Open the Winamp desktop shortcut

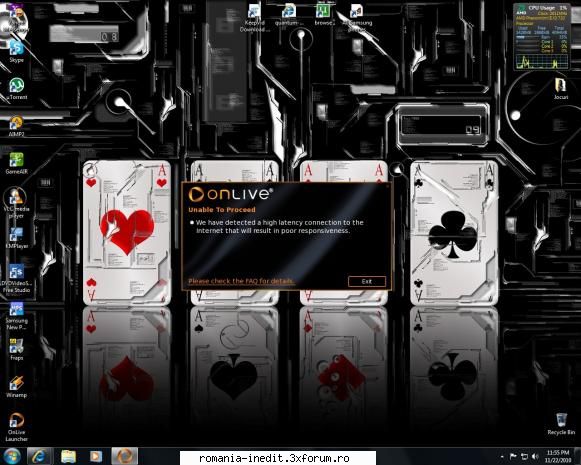tap(16, 387)
